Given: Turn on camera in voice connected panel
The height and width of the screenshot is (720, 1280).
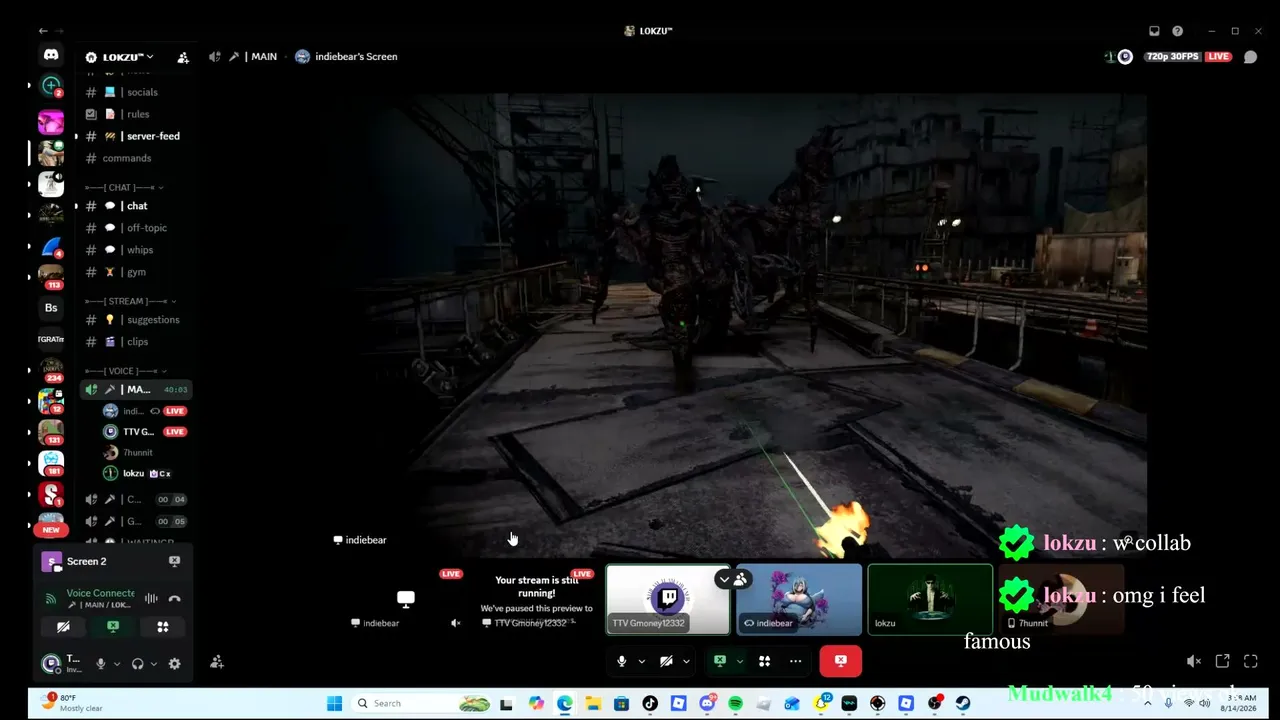Looking at the screenshot, I should pos(63,627).
